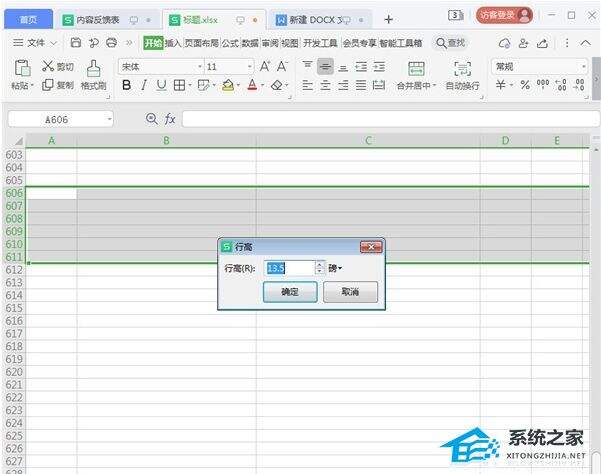Click the fill color bucket icon
The image size is (601, 474).
tap(228, 85)
